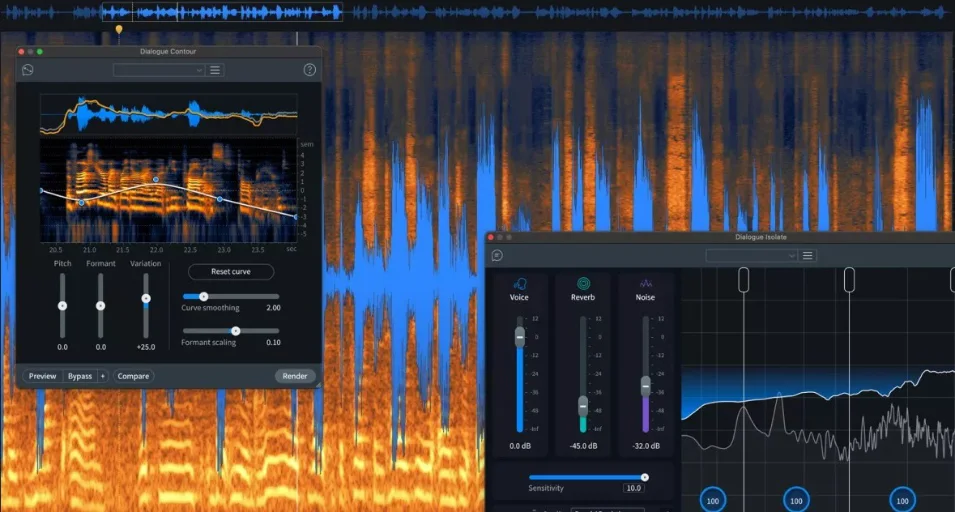Close the Dialogue Contour window
Image resolution: width=955 pixels, height=512 pixels.
click(21, 52)
